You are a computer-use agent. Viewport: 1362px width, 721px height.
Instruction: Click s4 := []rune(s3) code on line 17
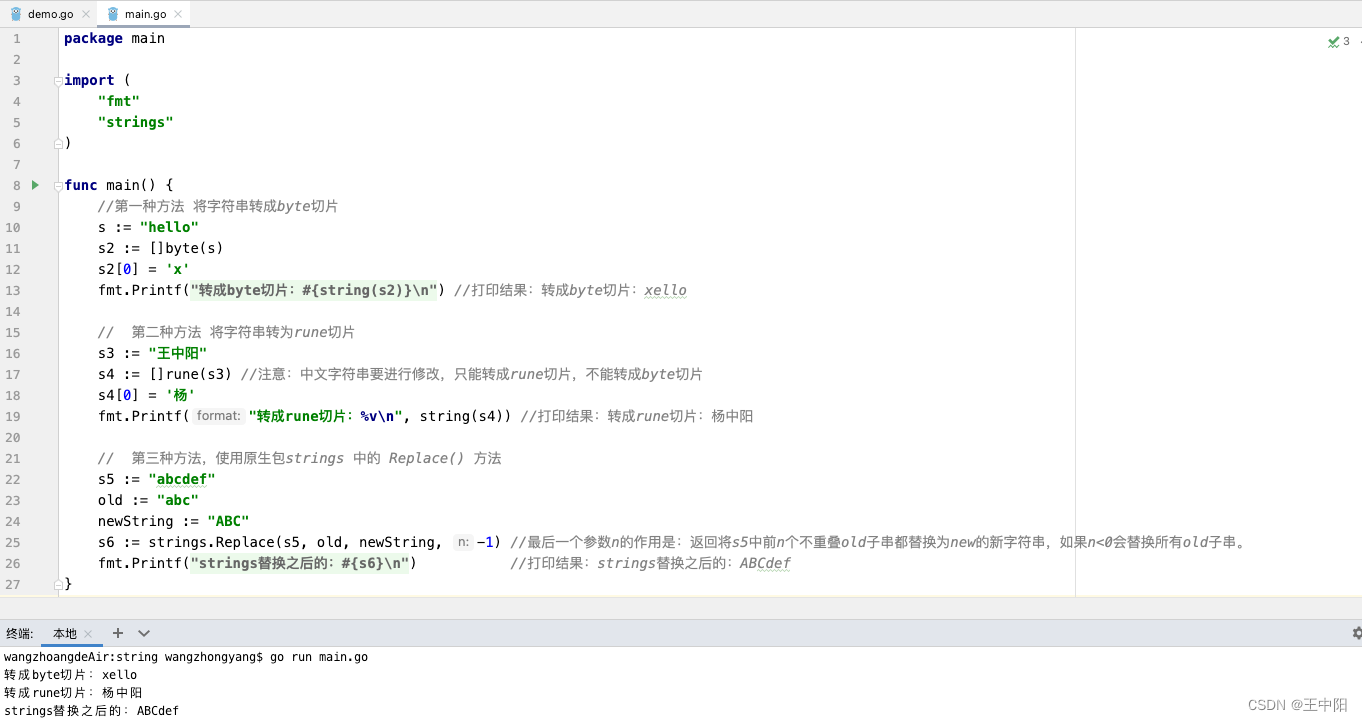pyautogui.click(x=165, y=374)
